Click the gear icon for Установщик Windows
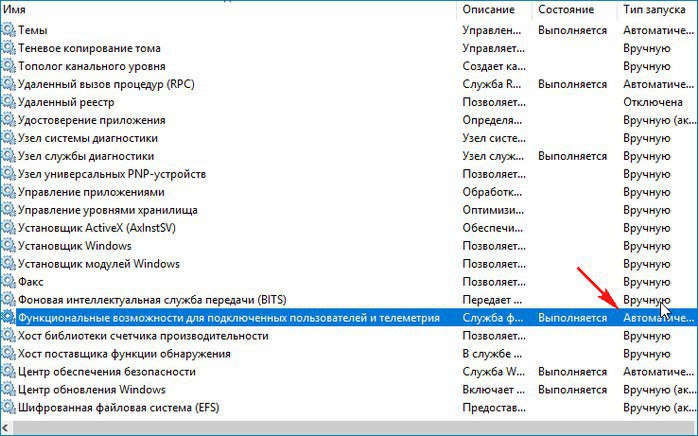The image size is (698, 436). click(x=8, y=246)
